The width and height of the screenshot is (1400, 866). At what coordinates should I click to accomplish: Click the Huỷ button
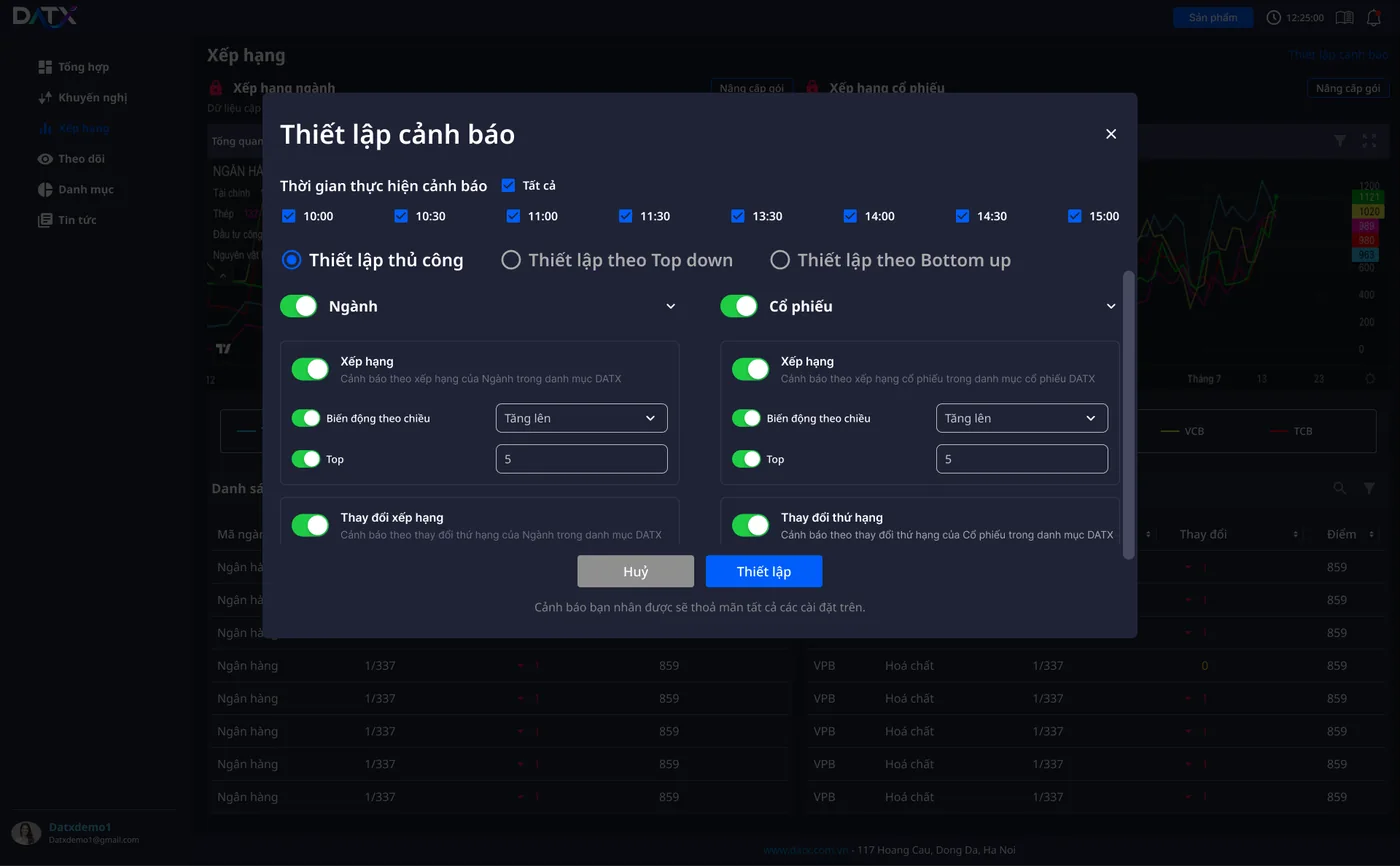click(636, 571)
